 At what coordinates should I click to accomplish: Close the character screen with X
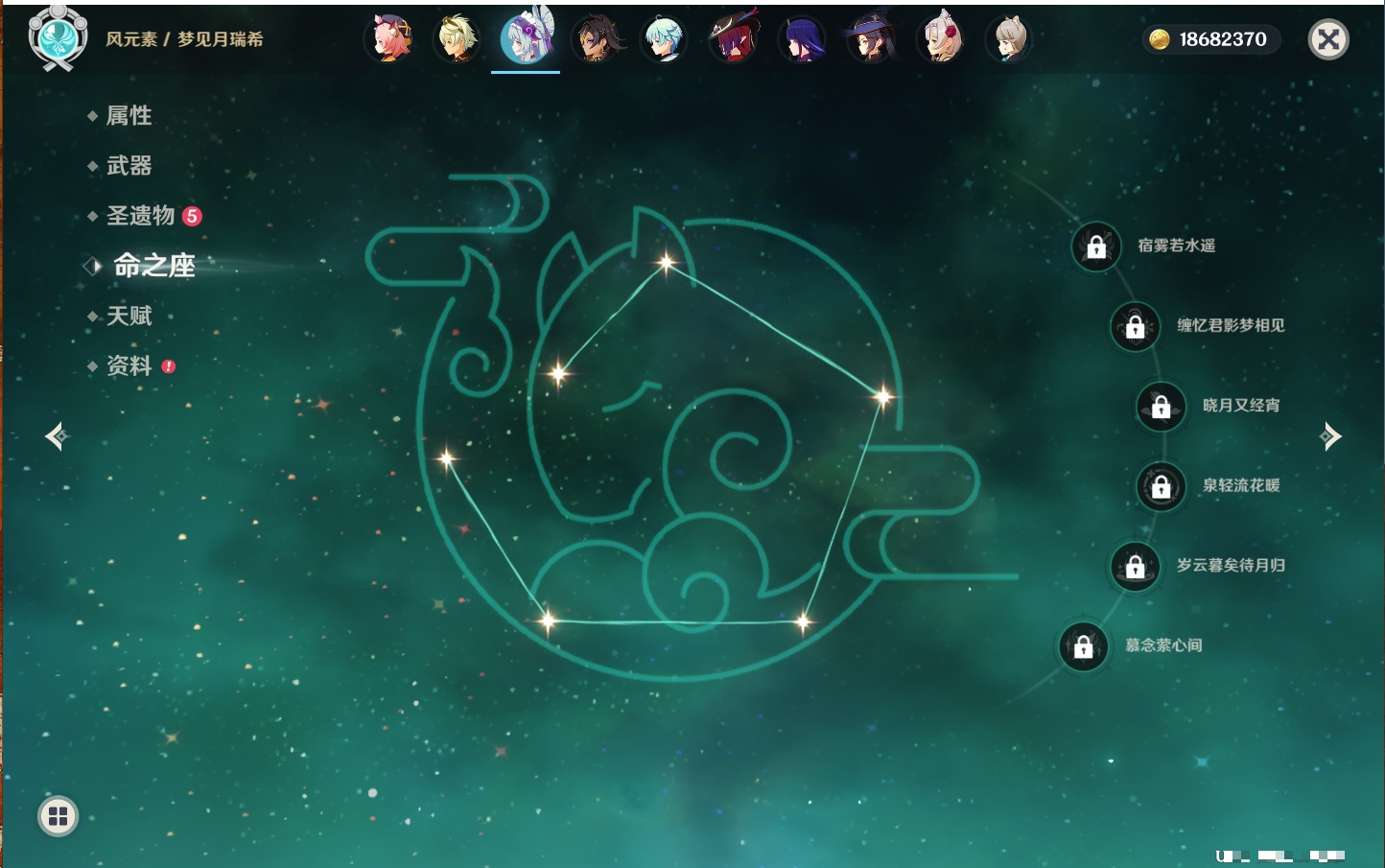coord(1328,39)
